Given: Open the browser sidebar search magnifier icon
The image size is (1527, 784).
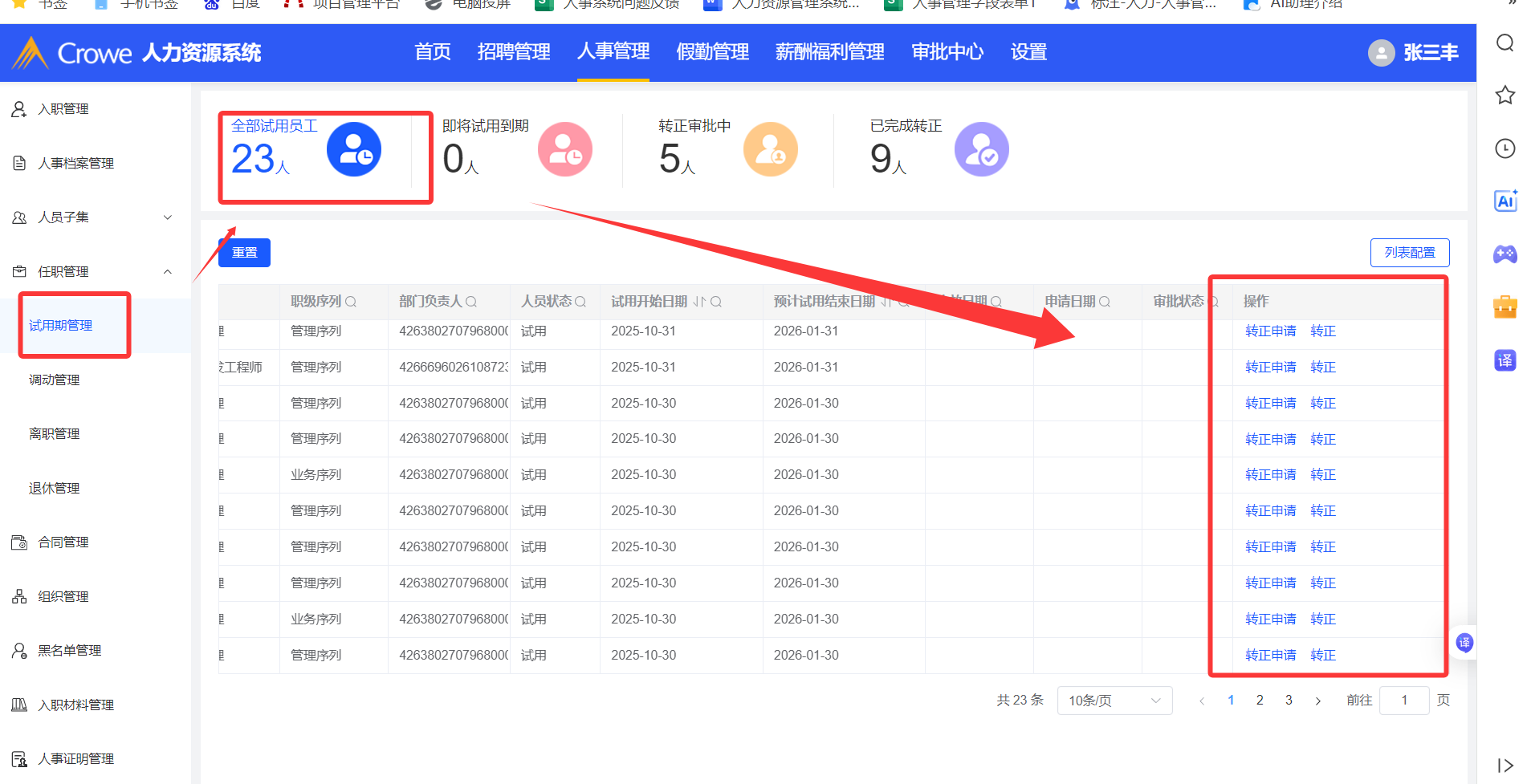Looking at the screenshot, I should click(x=1505, y=43).
